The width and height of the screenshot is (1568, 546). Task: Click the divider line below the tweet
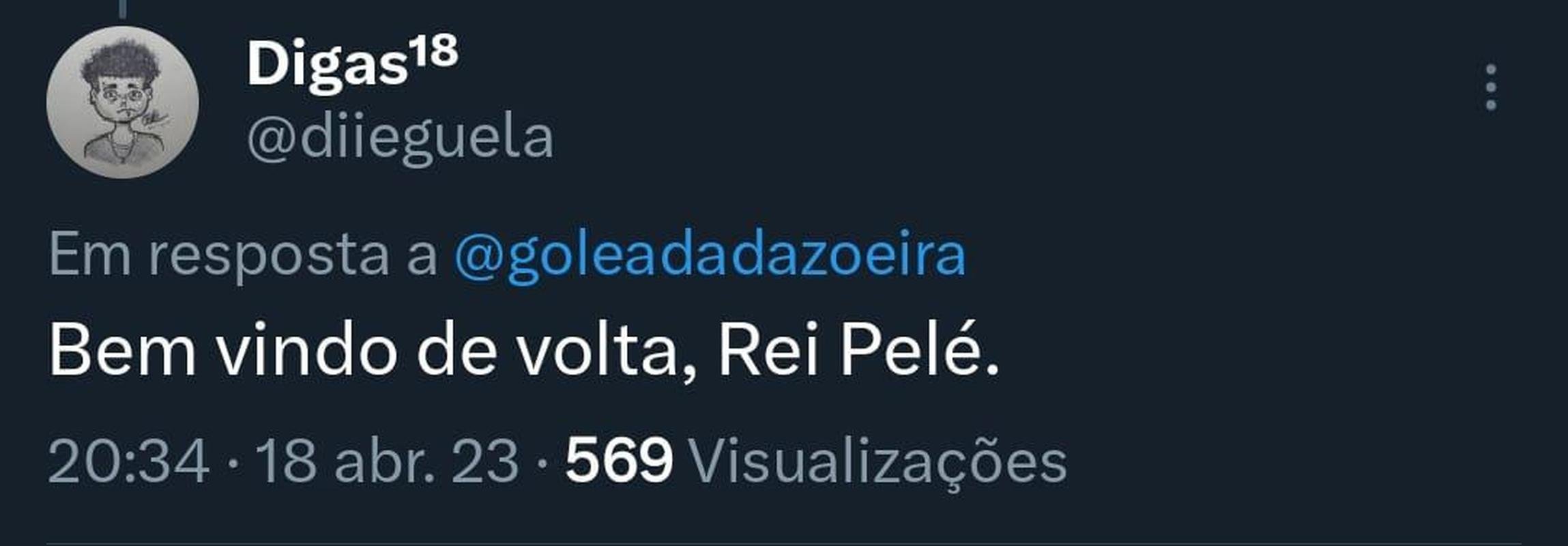point(783,543)
